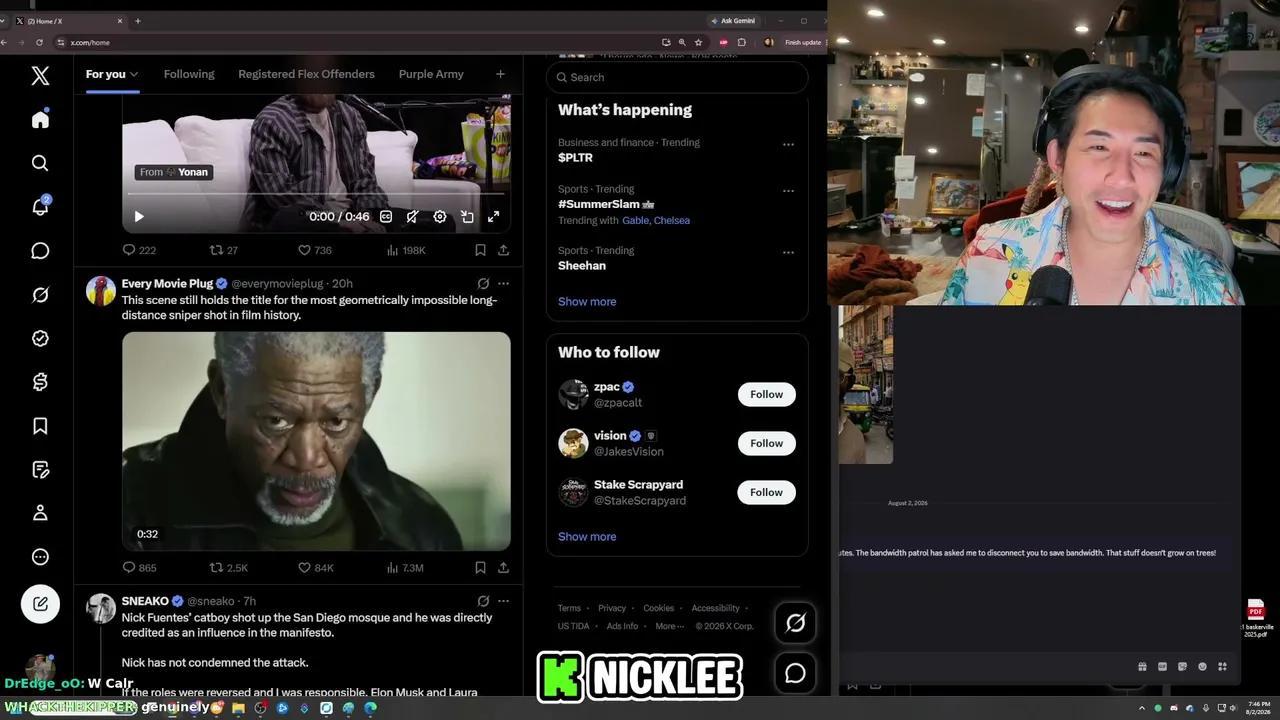Viewport: 1280px width, 720px height.
Task: Open Chrome extensions puzzle icon
Action: [x=741, y=42]
